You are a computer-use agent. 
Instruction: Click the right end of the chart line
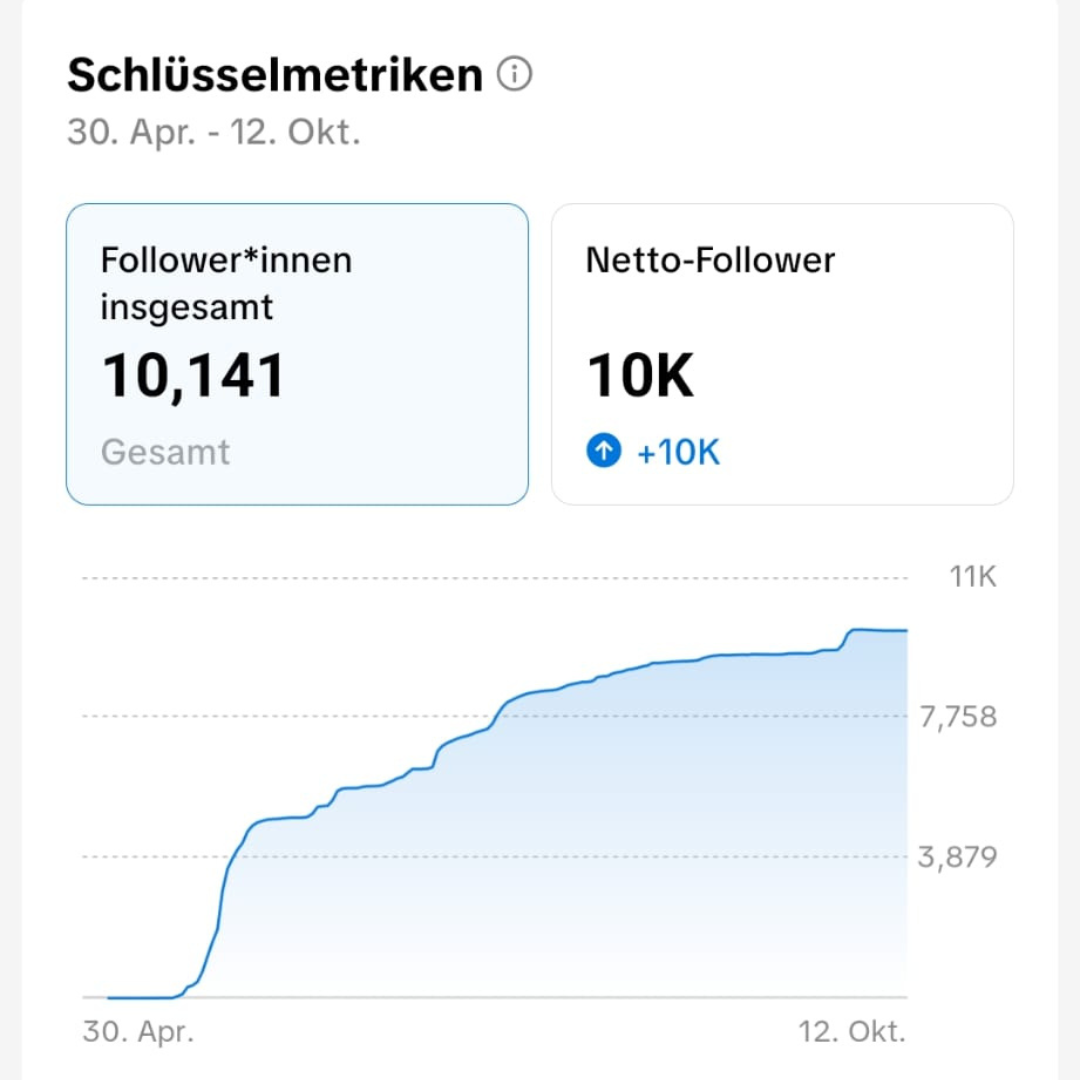coord(904,631)
